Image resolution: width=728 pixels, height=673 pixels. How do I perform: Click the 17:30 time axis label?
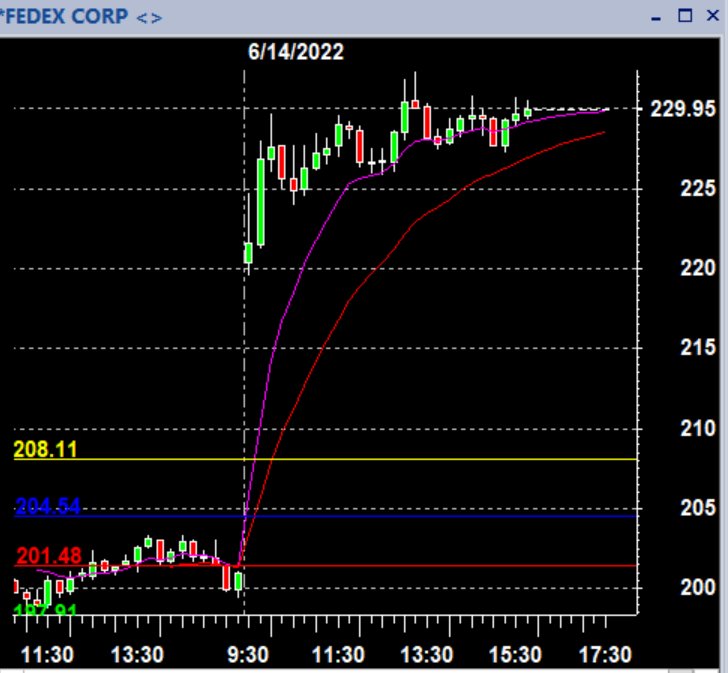(x=605, y=655)
